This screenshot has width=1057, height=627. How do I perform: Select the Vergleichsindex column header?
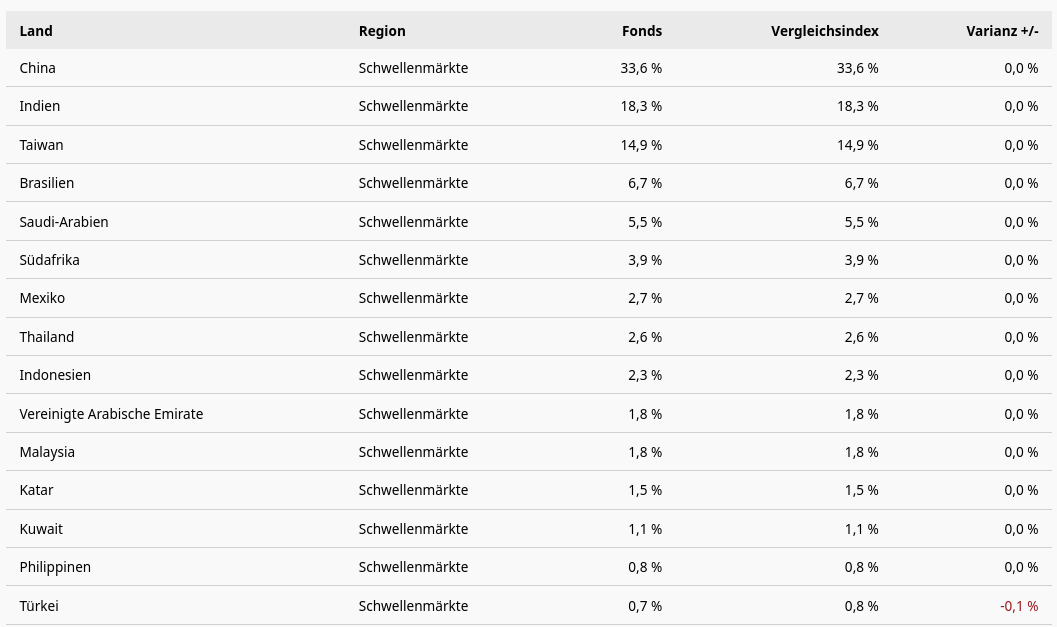point(824,31)
